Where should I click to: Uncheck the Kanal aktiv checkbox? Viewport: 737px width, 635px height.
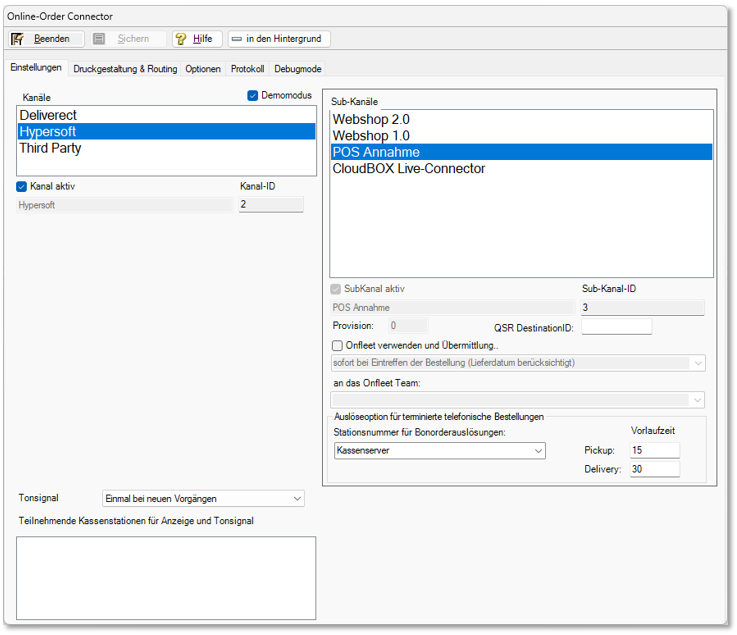(x=22, y=186)
